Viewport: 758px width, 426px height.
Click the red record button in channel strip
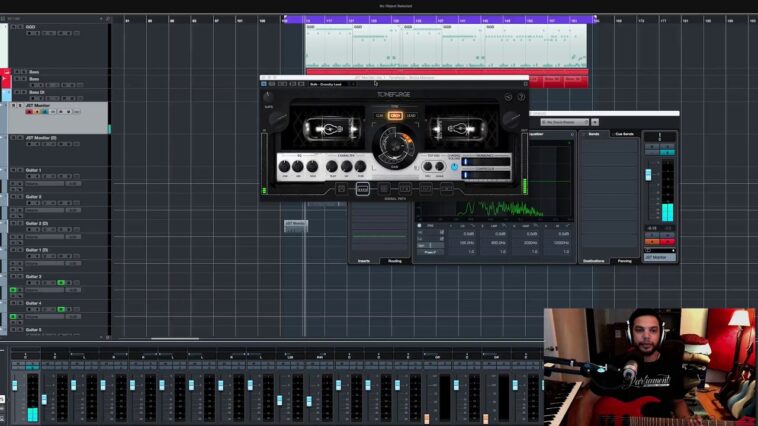click(x=668, y=241)
